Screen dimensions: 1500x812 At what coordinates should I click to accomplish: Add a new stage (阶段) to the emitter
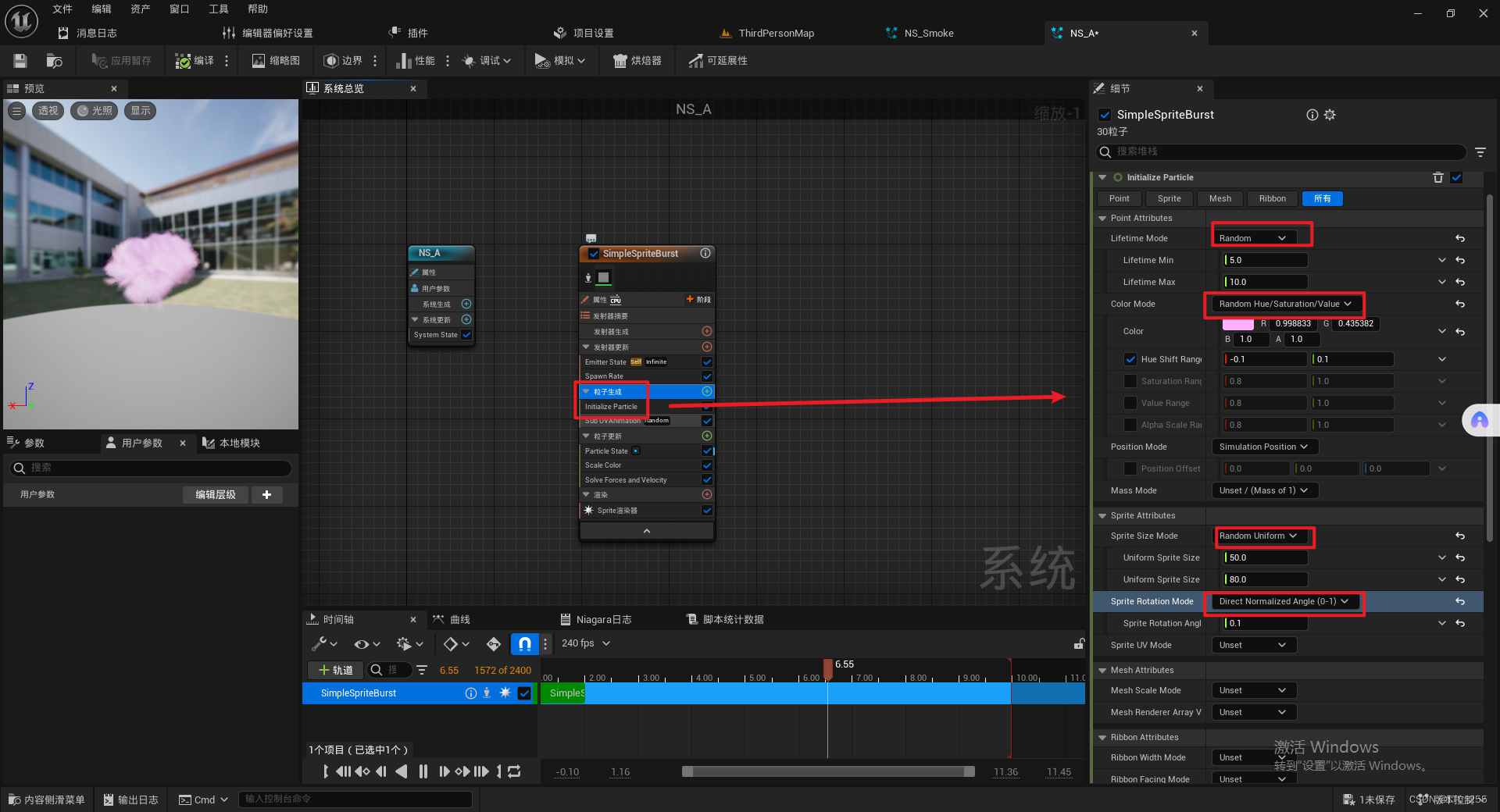[698, 299]
